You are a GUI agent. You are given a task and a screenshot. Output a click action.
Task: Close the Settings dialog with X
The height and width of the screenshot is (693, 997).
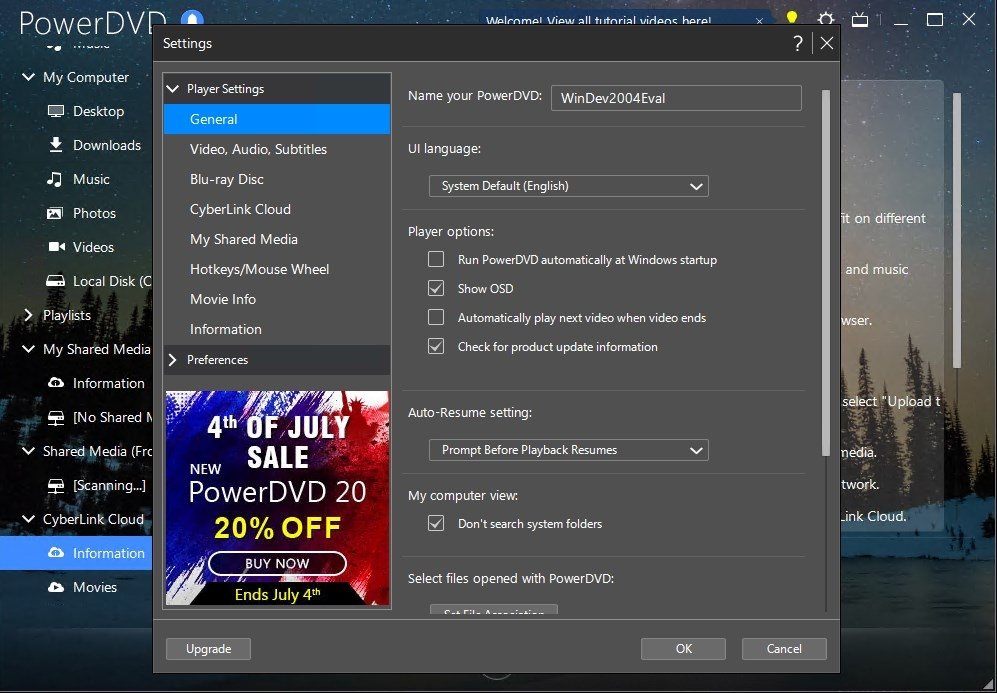click(x=827, y=43)
